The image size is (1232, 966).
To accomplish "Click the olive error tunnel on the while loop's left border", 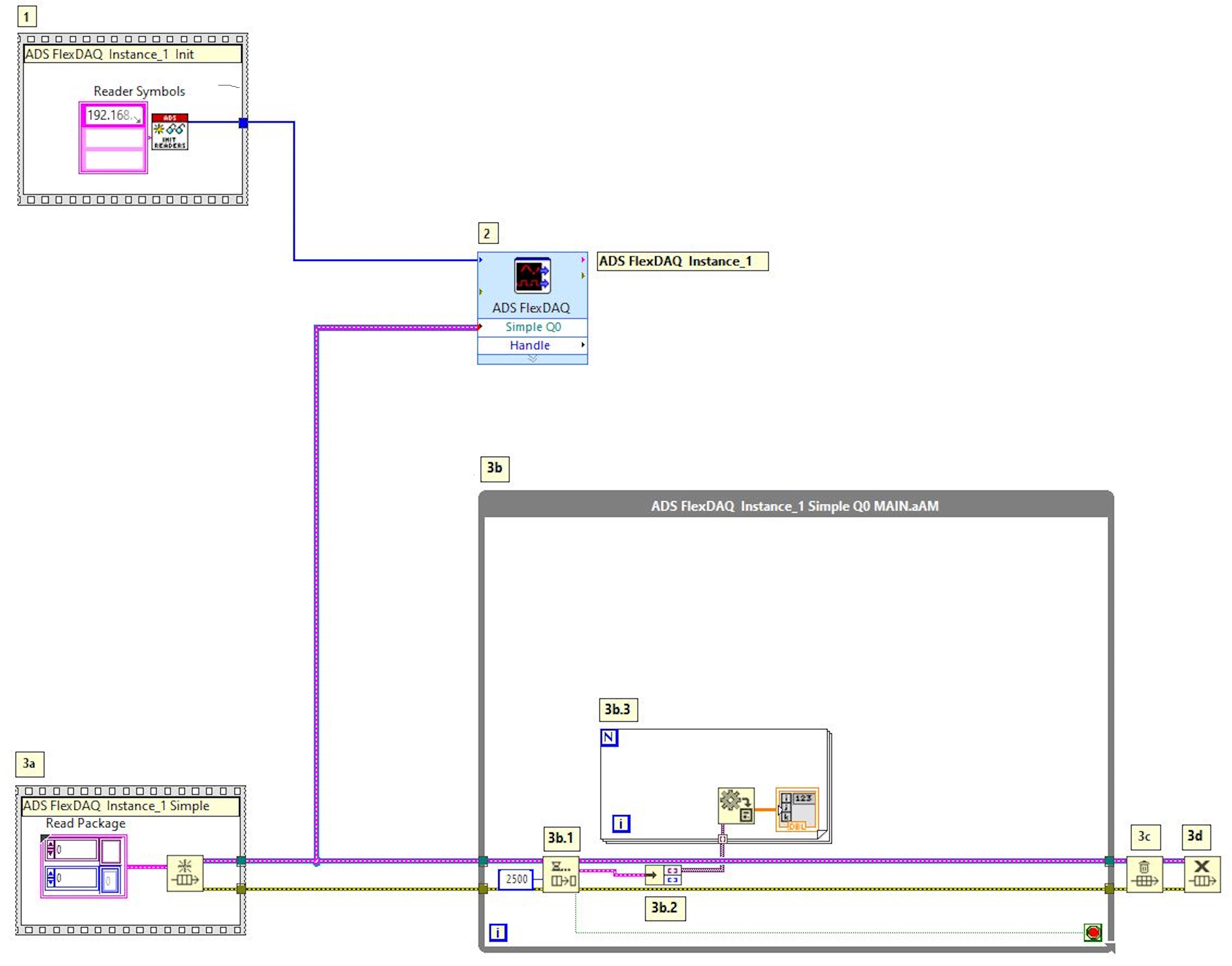I will pos(483,889).
